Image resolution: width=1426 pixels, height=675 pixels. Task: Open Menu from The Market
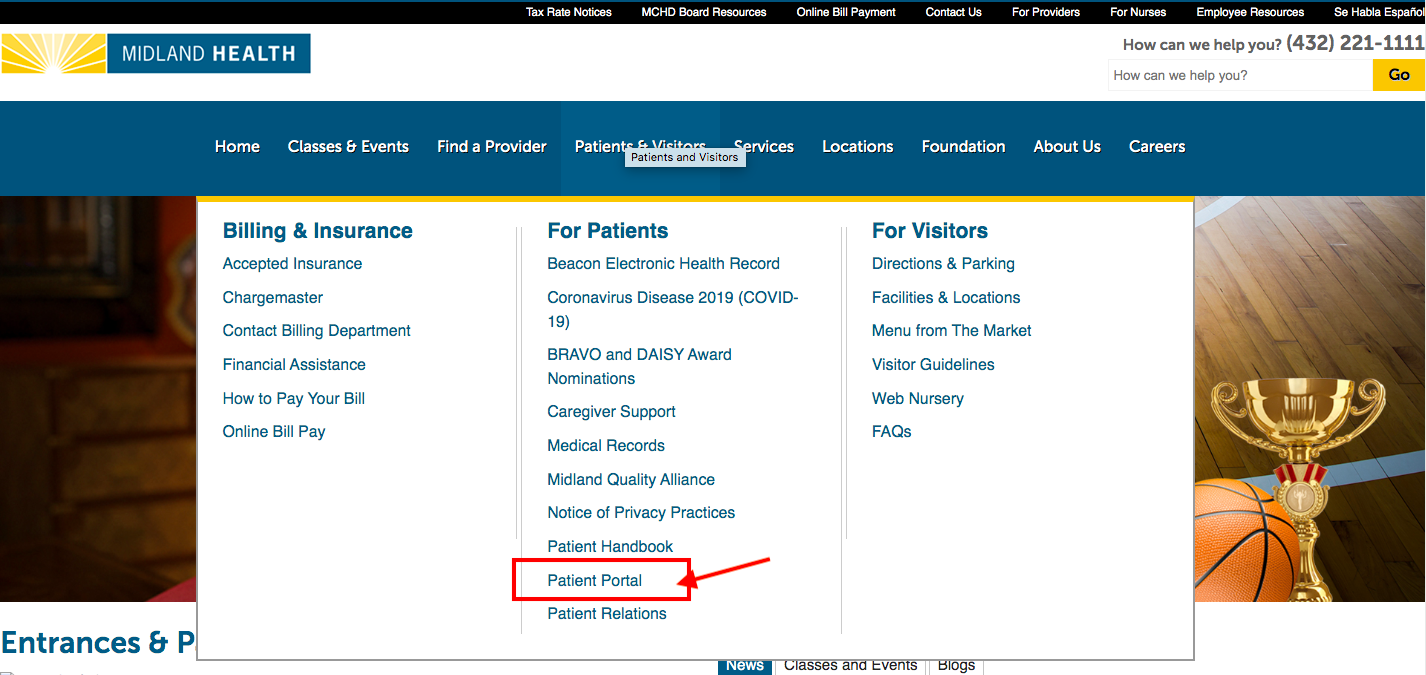[951, 331]
